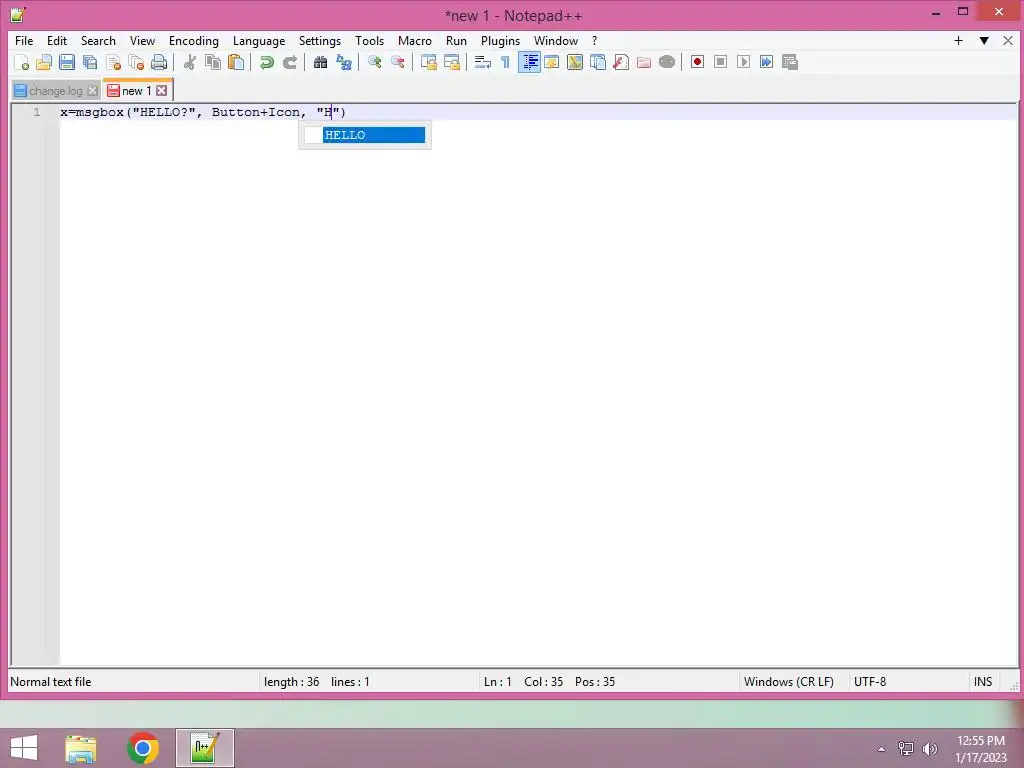Open the Plugins menu

tap(500, 40)
